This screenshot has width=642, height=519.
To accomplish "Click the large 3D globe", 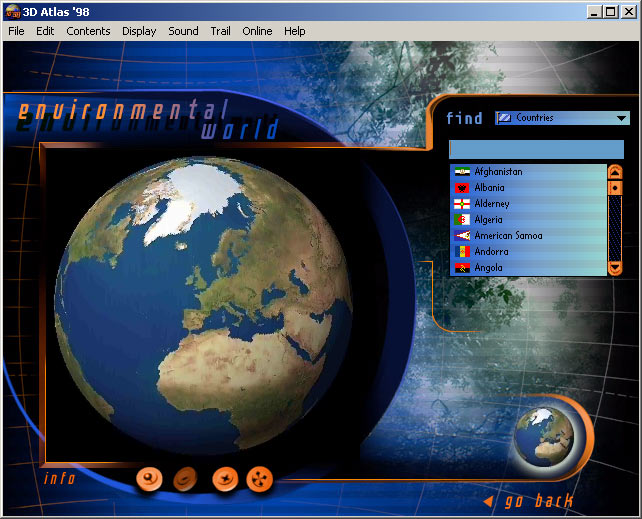I will pyautogui.click(x=203, y=306).
